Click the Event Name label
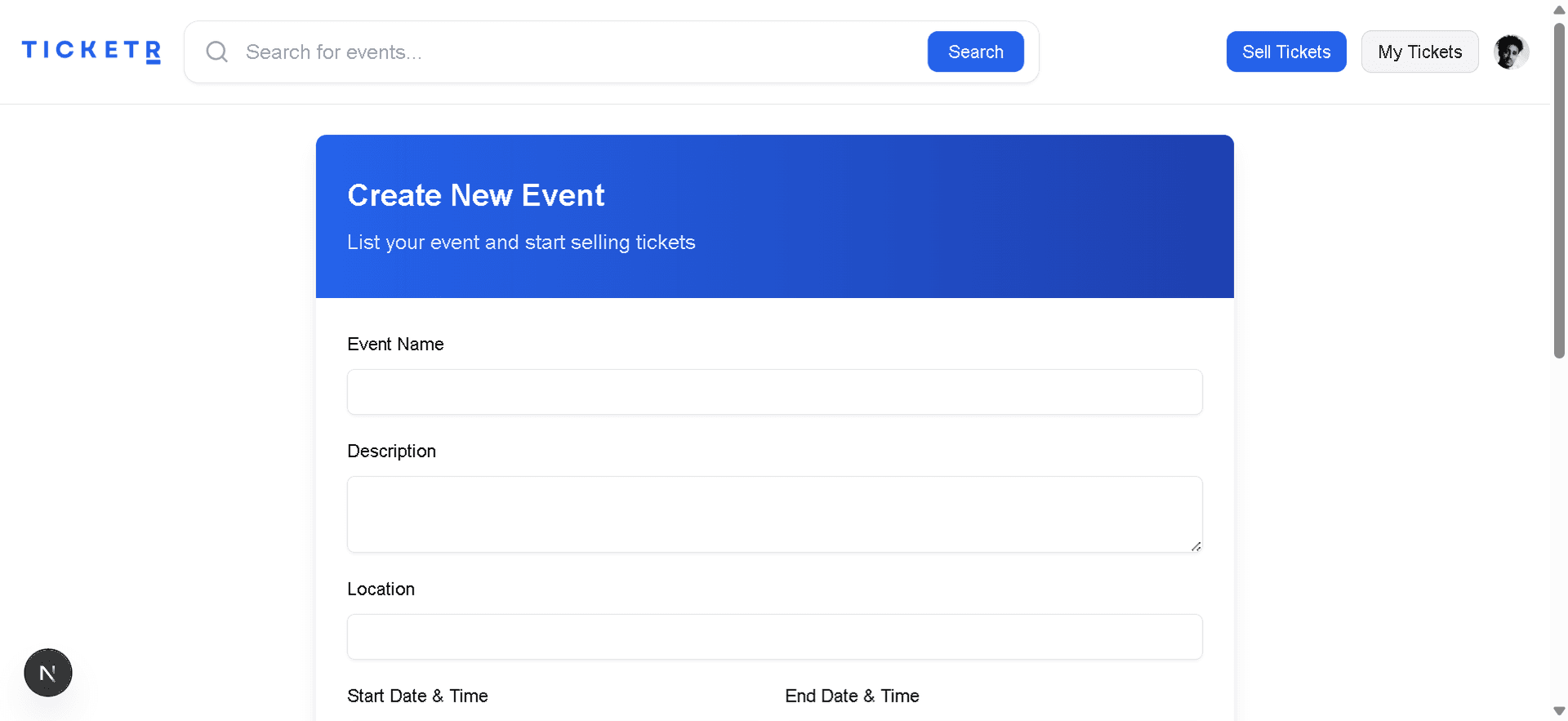The width and height of the screenshot is (1568, 721). tap(395, 345)
